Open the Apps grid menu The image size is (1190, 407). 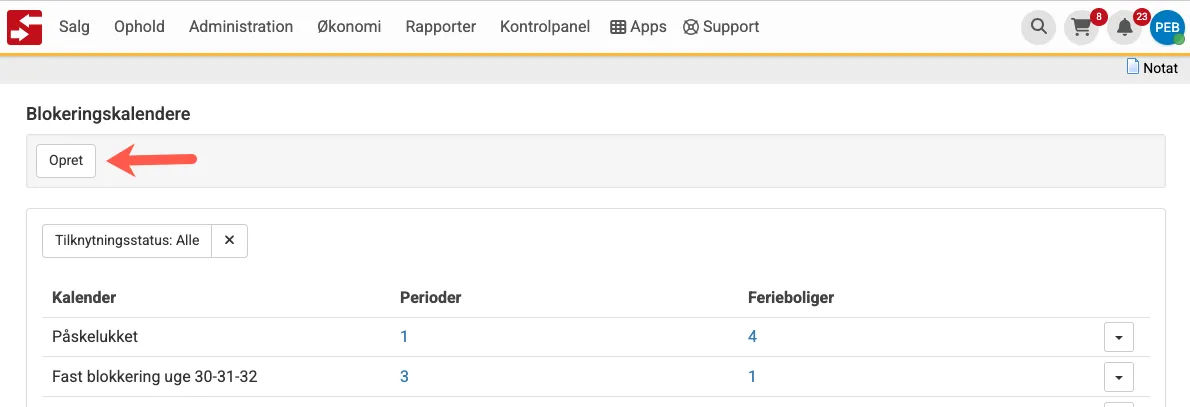[638, 27]
